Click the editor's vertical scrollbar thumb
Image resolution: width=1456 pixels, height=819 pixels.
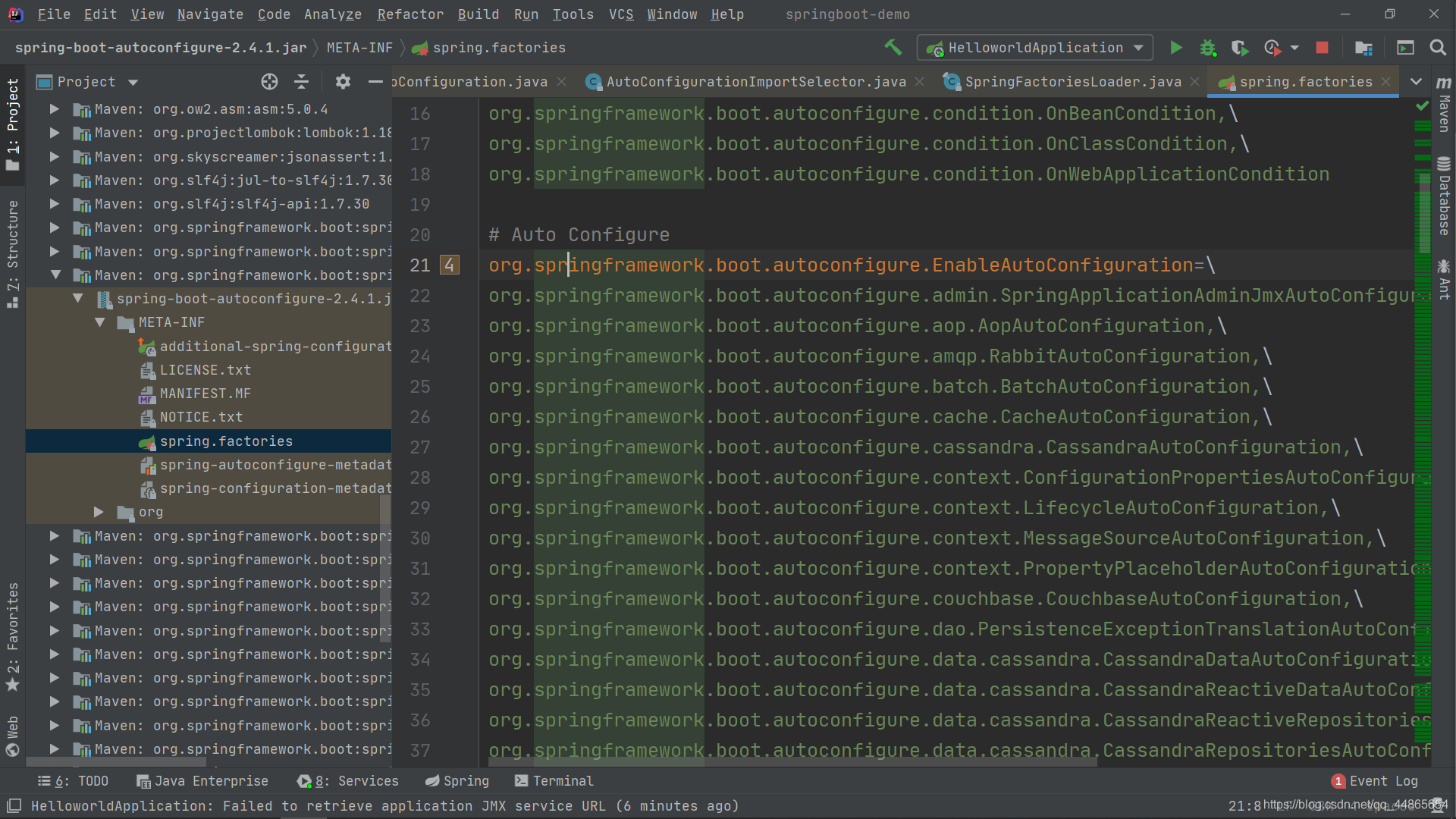coord(1423,212)
